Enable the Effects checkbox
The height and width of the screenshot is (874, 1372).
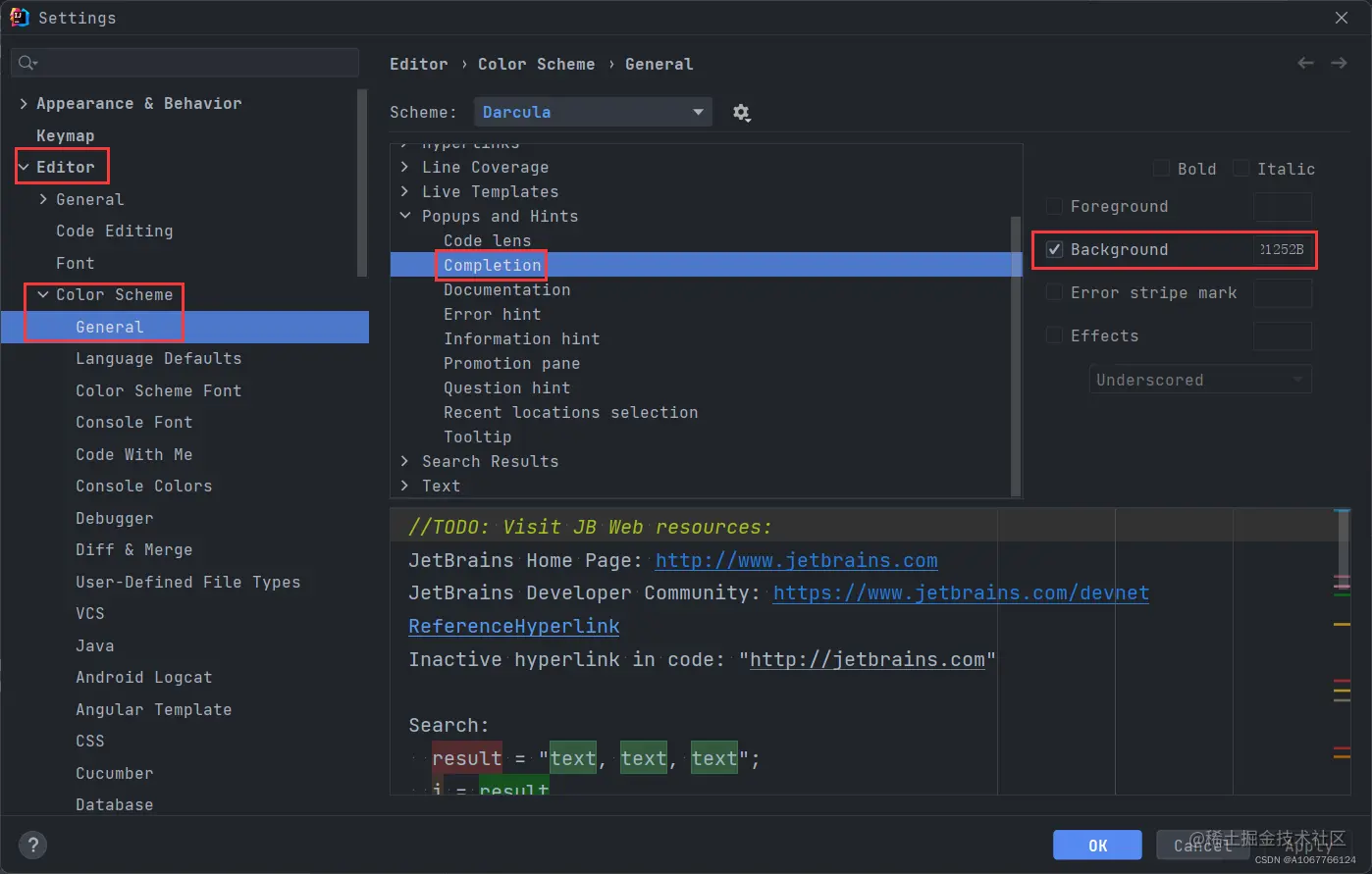coord(1054,335)
